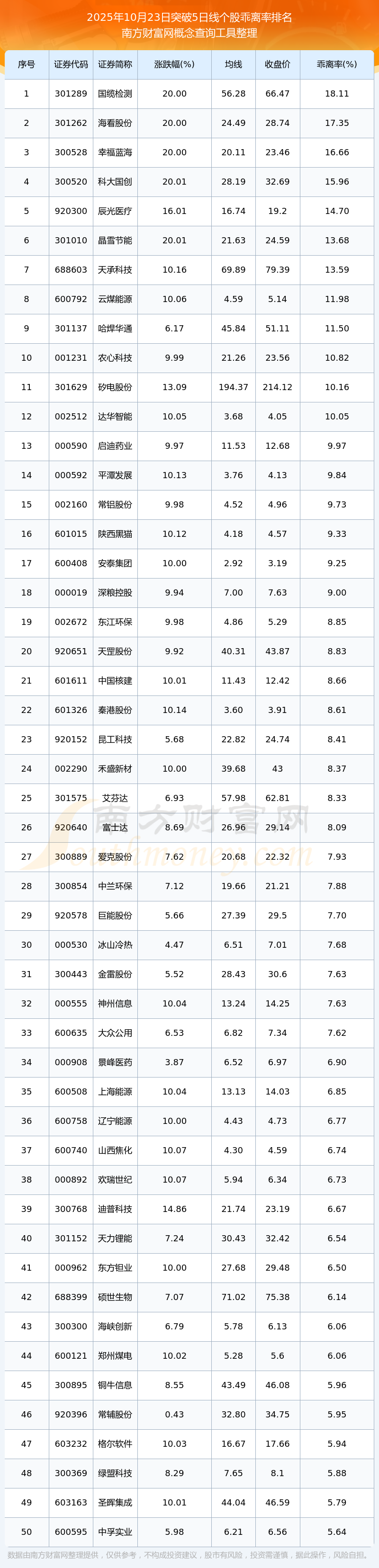Click stock code 300528
The image size is (379, 1568).
coord(71,152)
